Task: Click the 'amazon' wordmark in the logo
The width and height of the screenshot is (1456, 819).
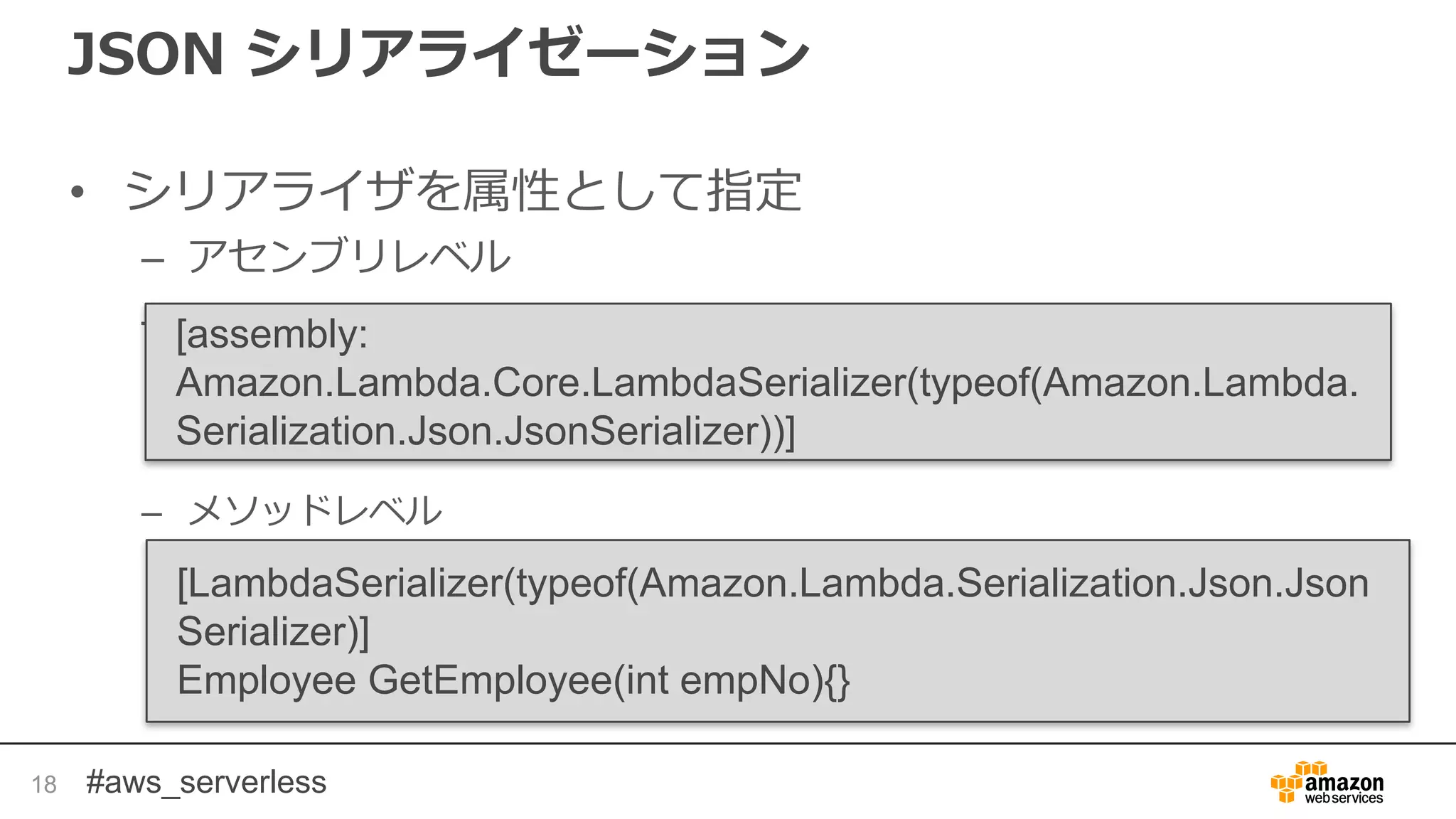Action: pos(1344,783)
